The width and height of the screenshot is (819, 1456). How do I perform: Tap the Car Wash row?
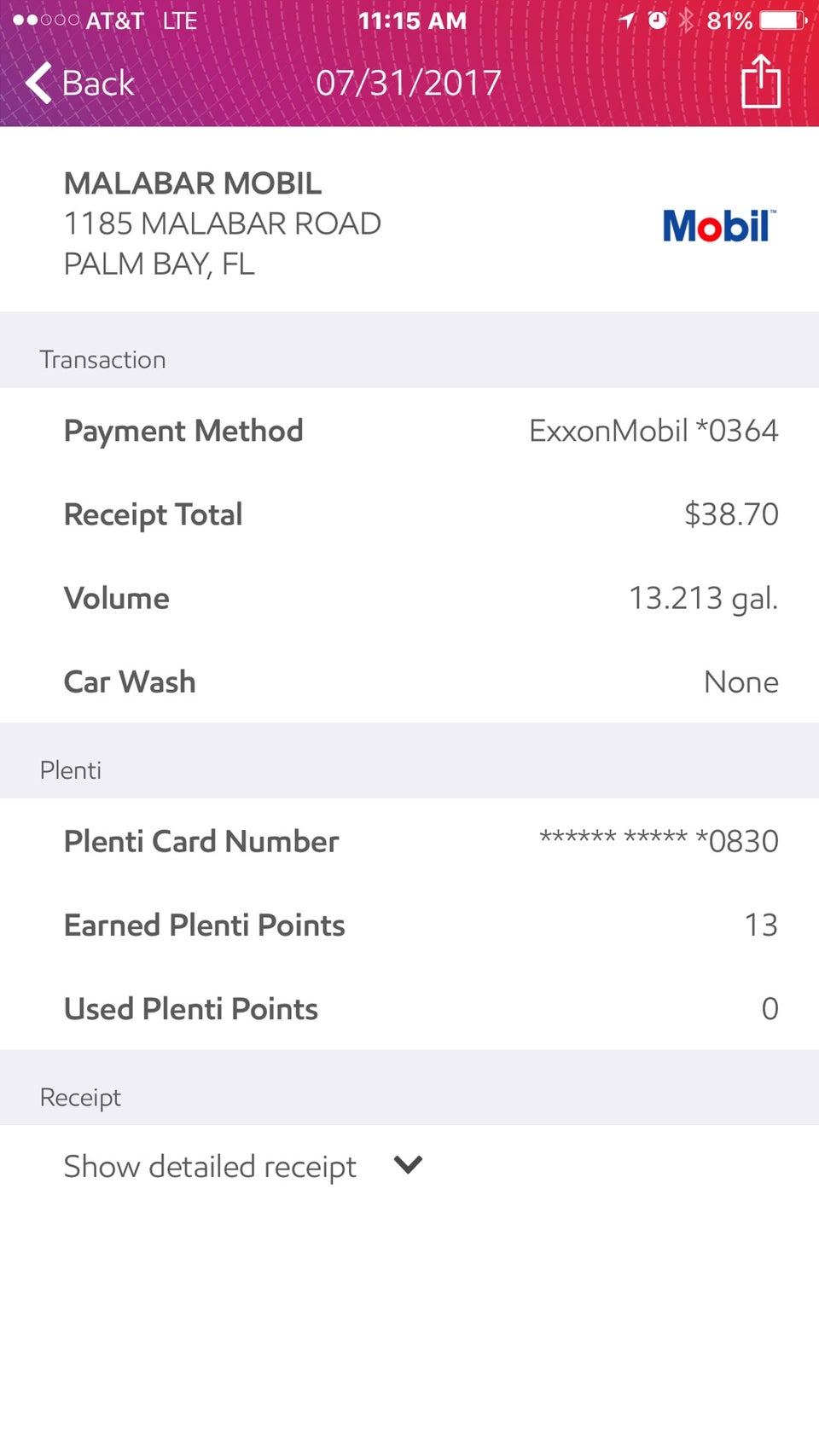click(x=409, y=682)
